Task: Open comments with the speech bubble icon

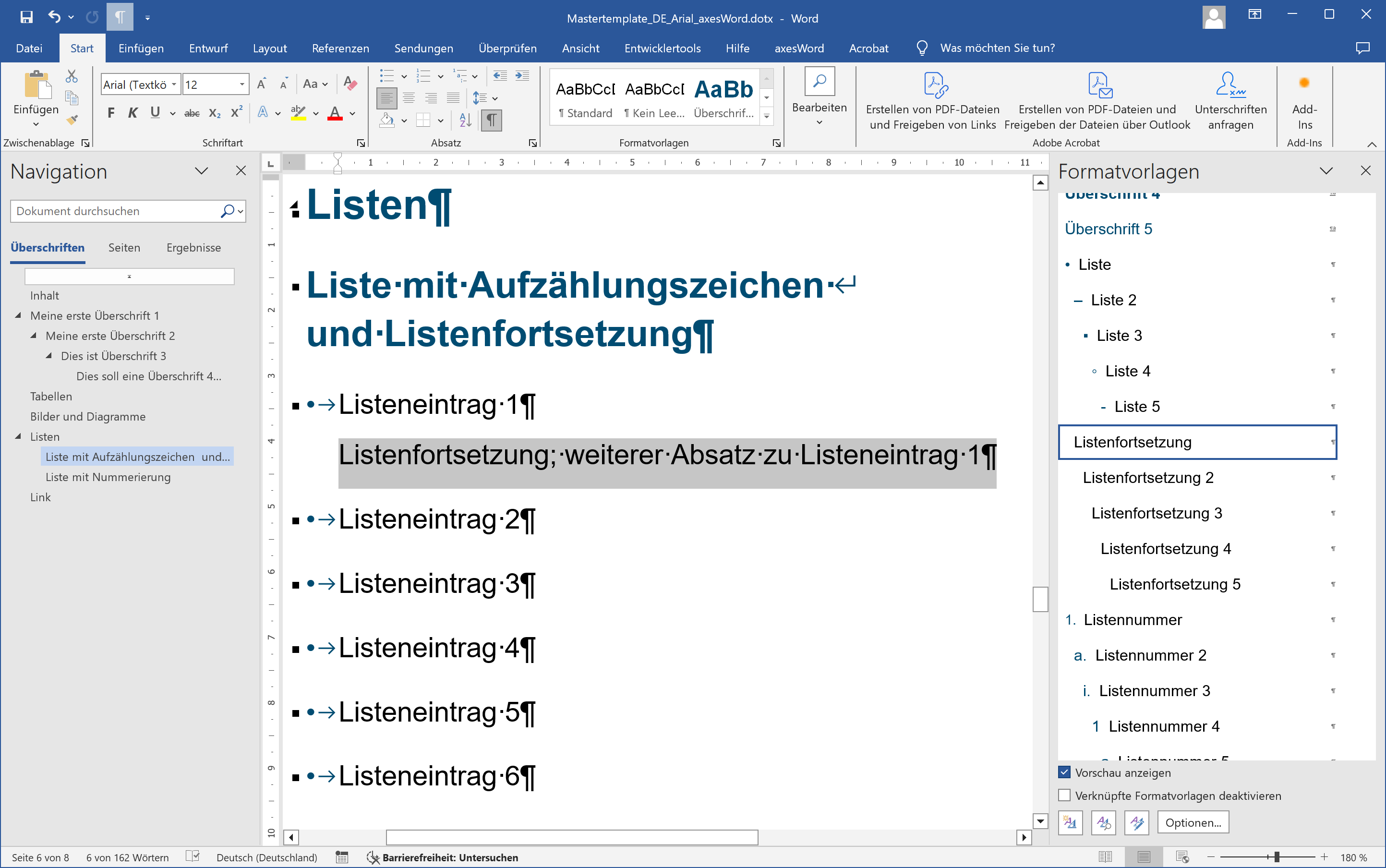Action: [1362, 48]
